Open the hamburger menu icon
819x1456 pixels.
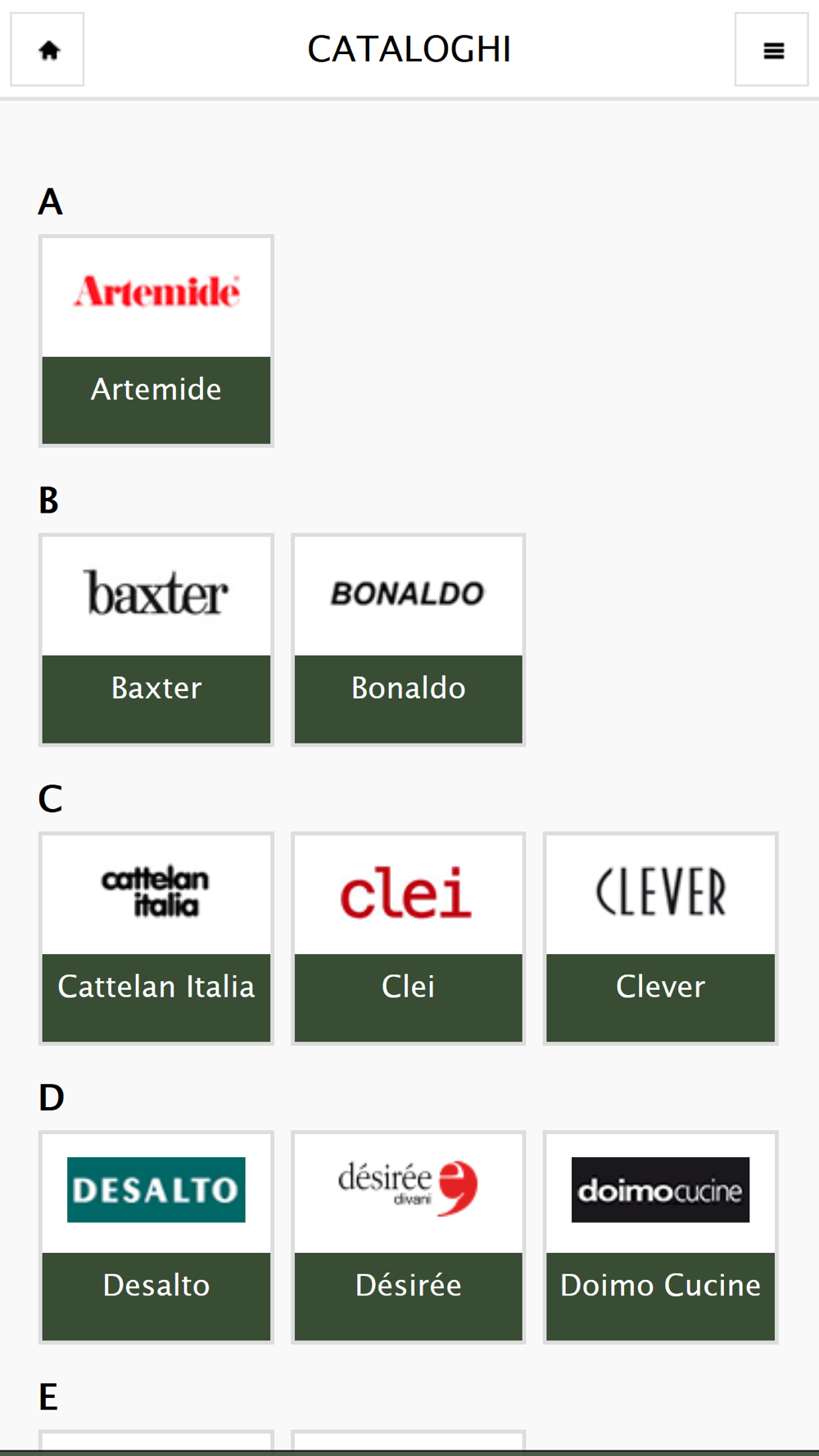pyautogui.click(x=771, y=50)
